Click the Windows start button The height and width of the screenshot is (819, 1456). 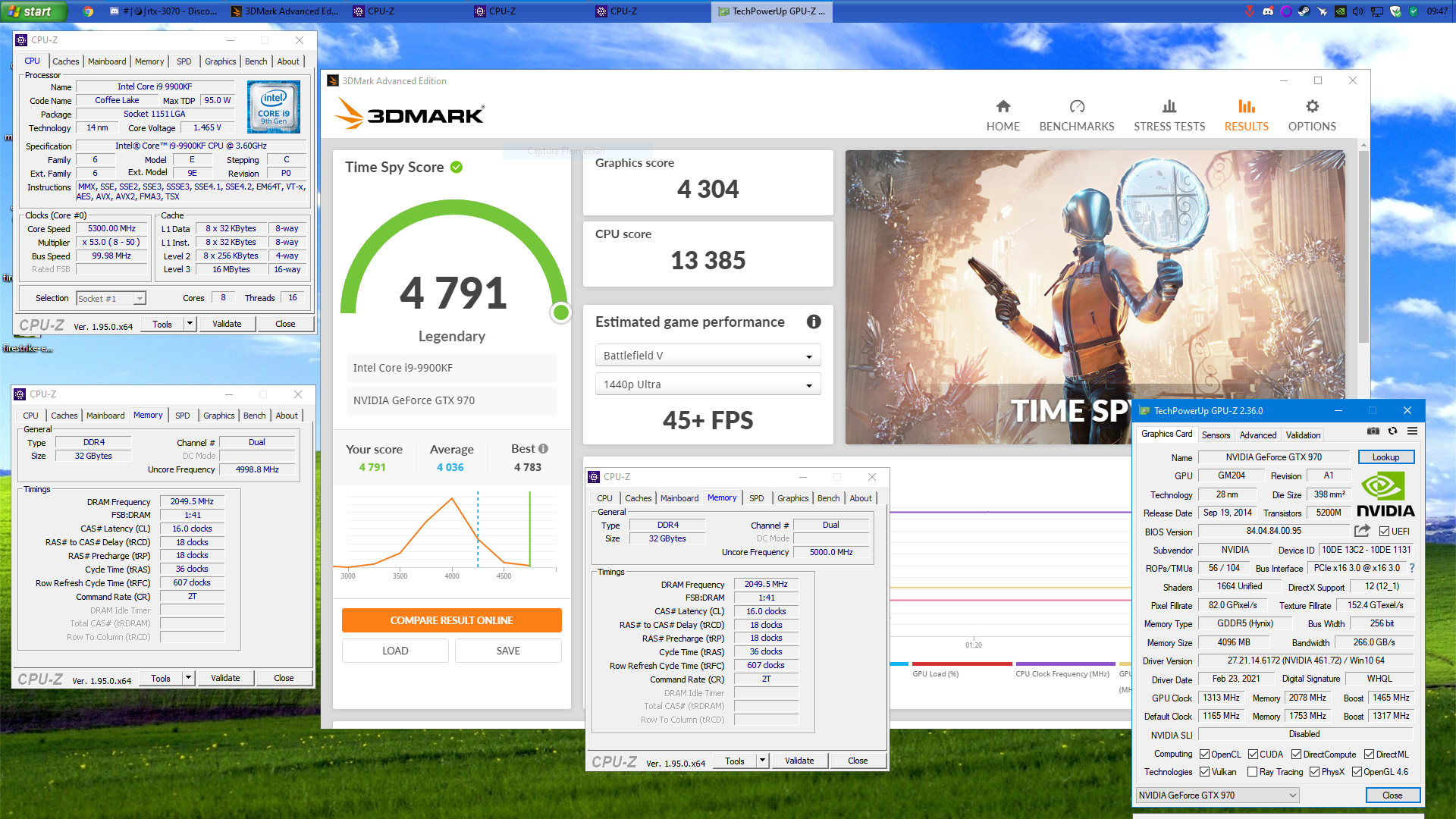coord(34,11)
